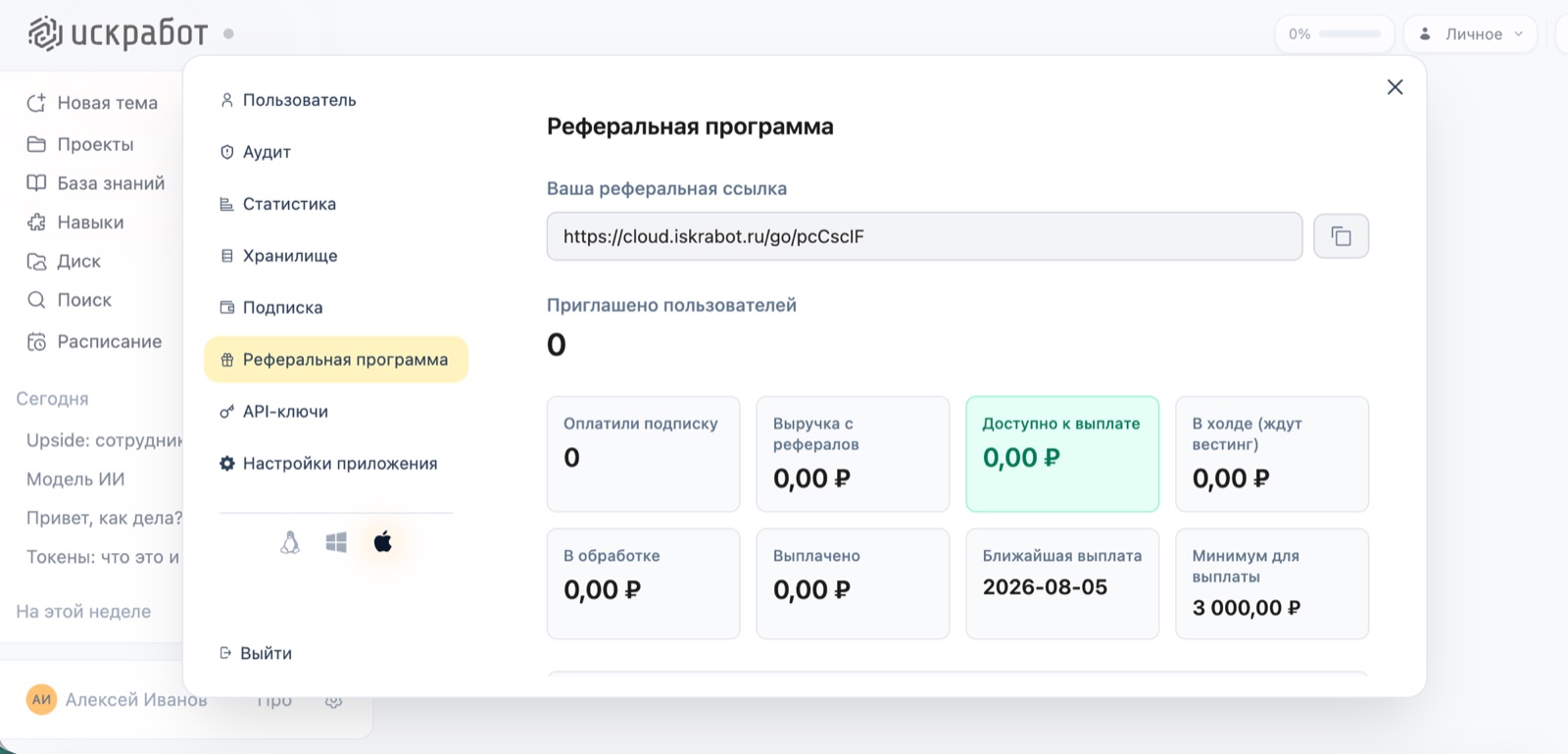Click the Пользователь person icon

click(x=226, y=100)
